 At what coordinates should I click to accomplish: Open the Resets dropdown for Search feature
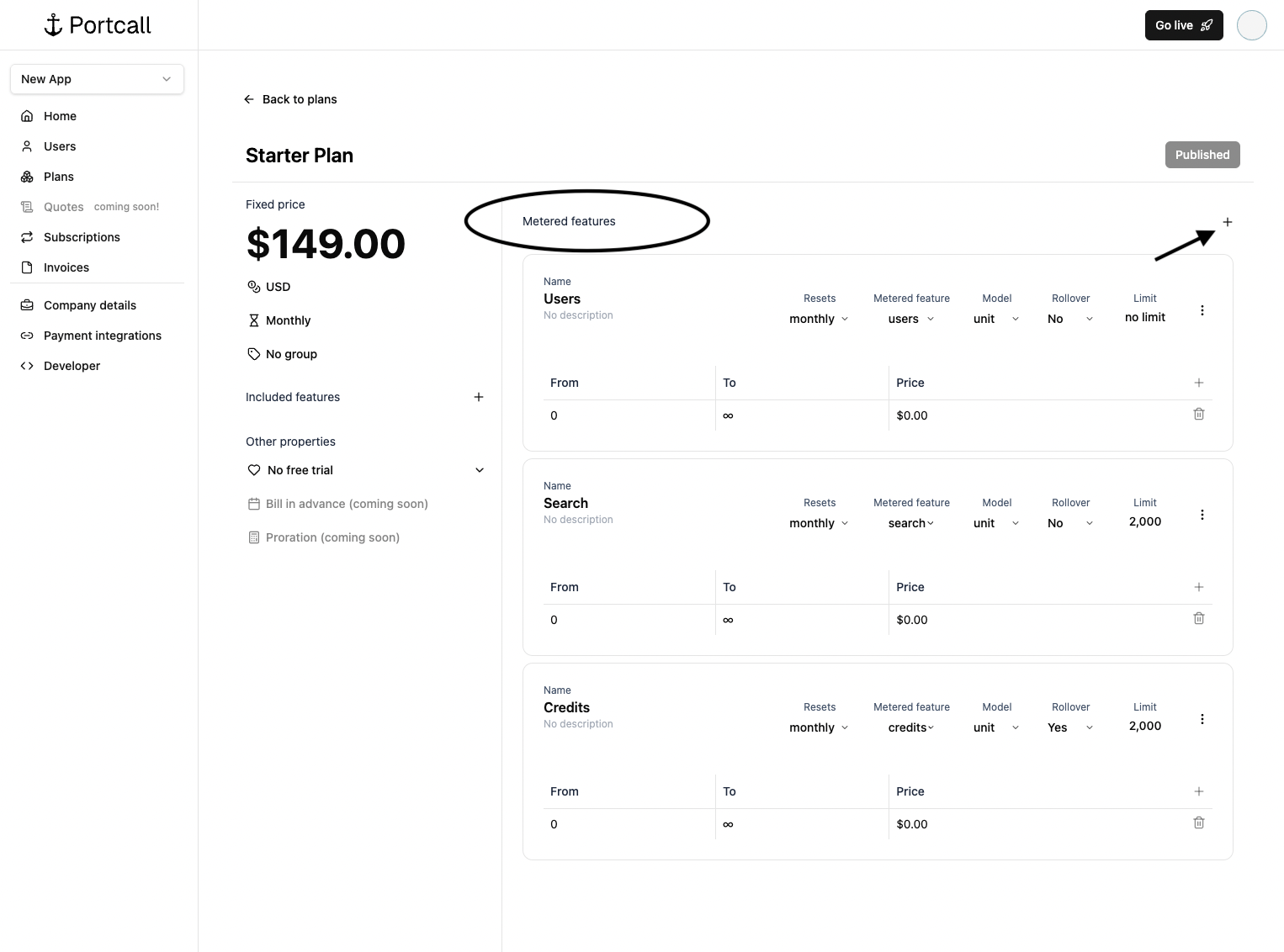pyautogui.click(x=817, y=523)
